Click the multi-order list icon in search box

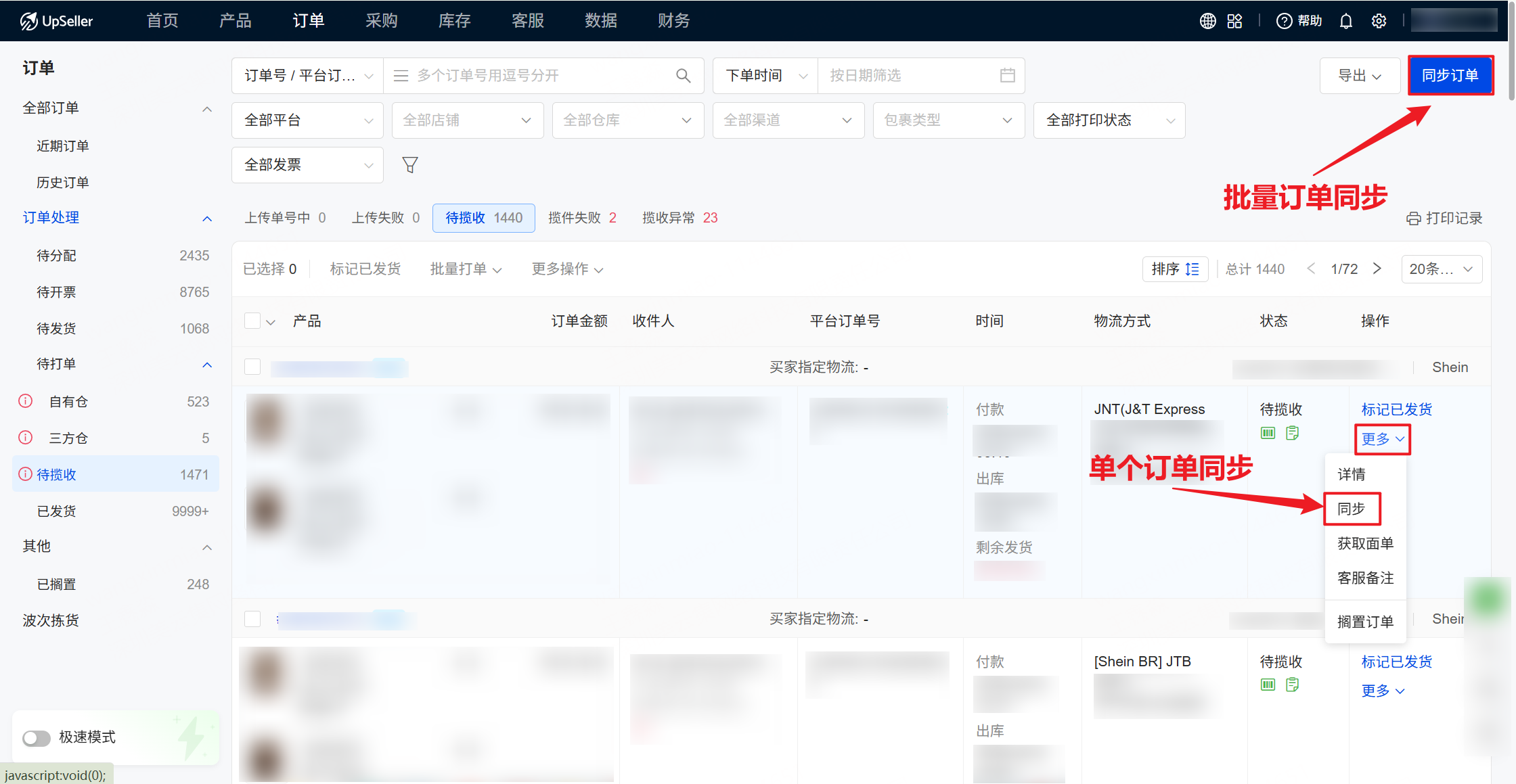(x=401, y=76)
